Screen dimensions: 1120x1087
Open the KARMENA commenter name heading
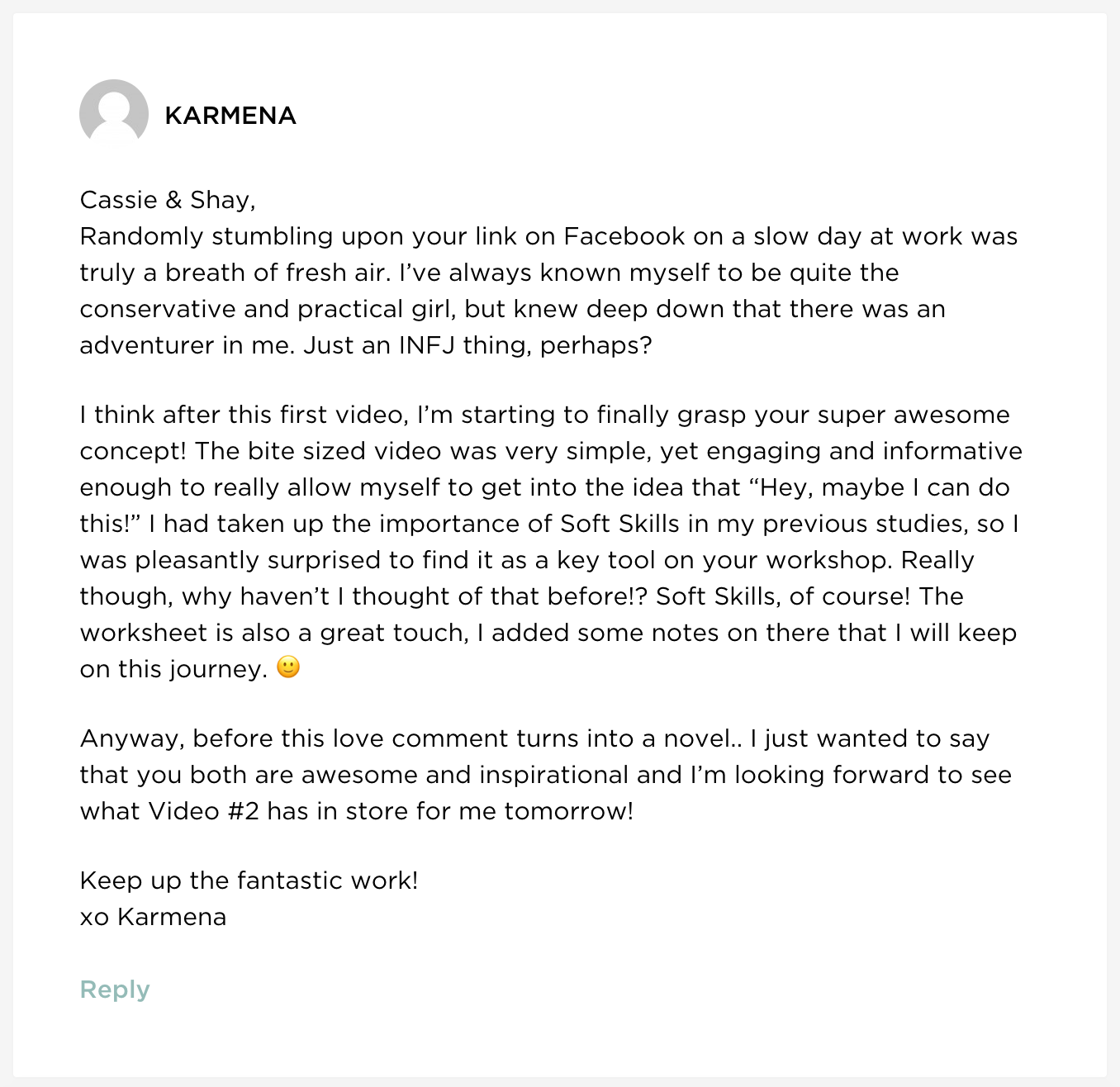[x=230, y=116]
